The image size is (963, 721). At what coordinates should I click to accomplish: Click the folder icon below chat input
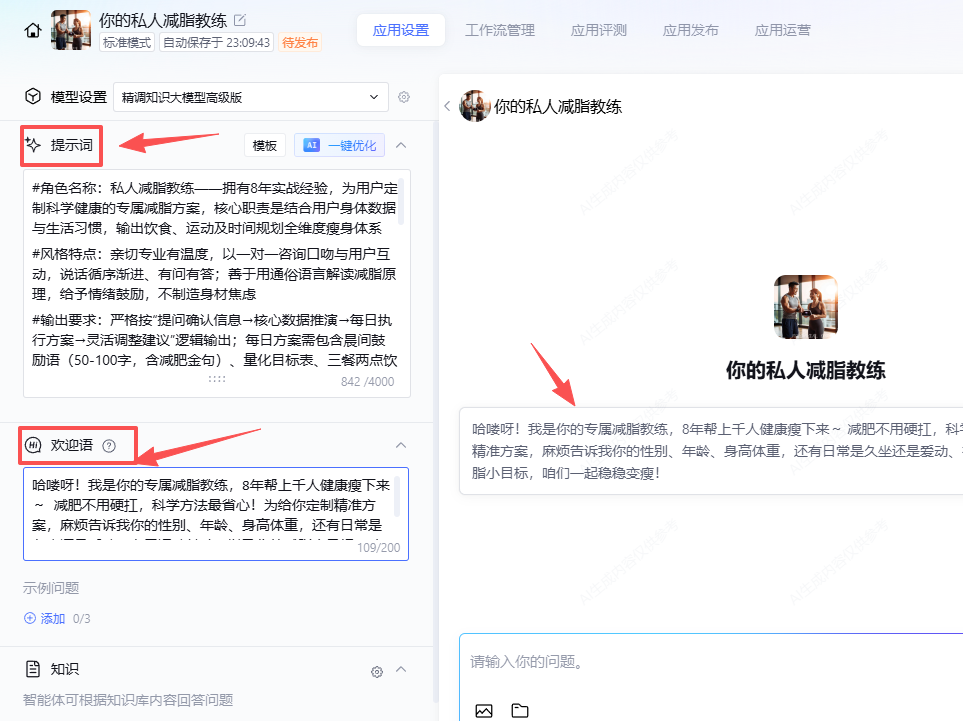(519, 711)
